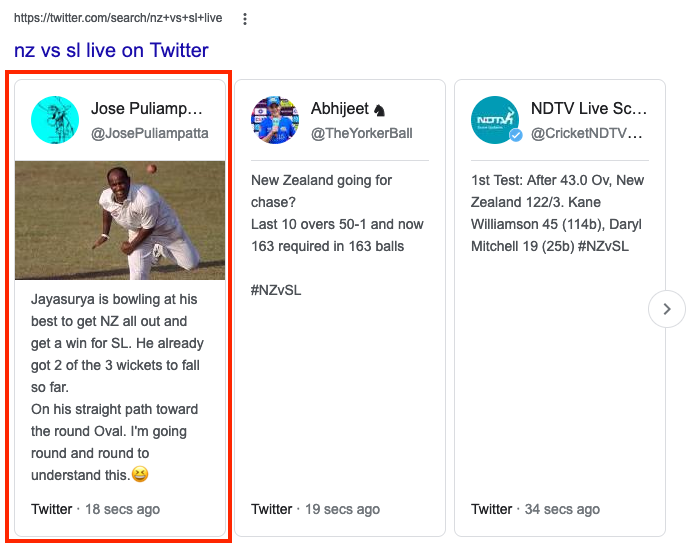Show next tweets with the carousel arrow

[667, 309]
